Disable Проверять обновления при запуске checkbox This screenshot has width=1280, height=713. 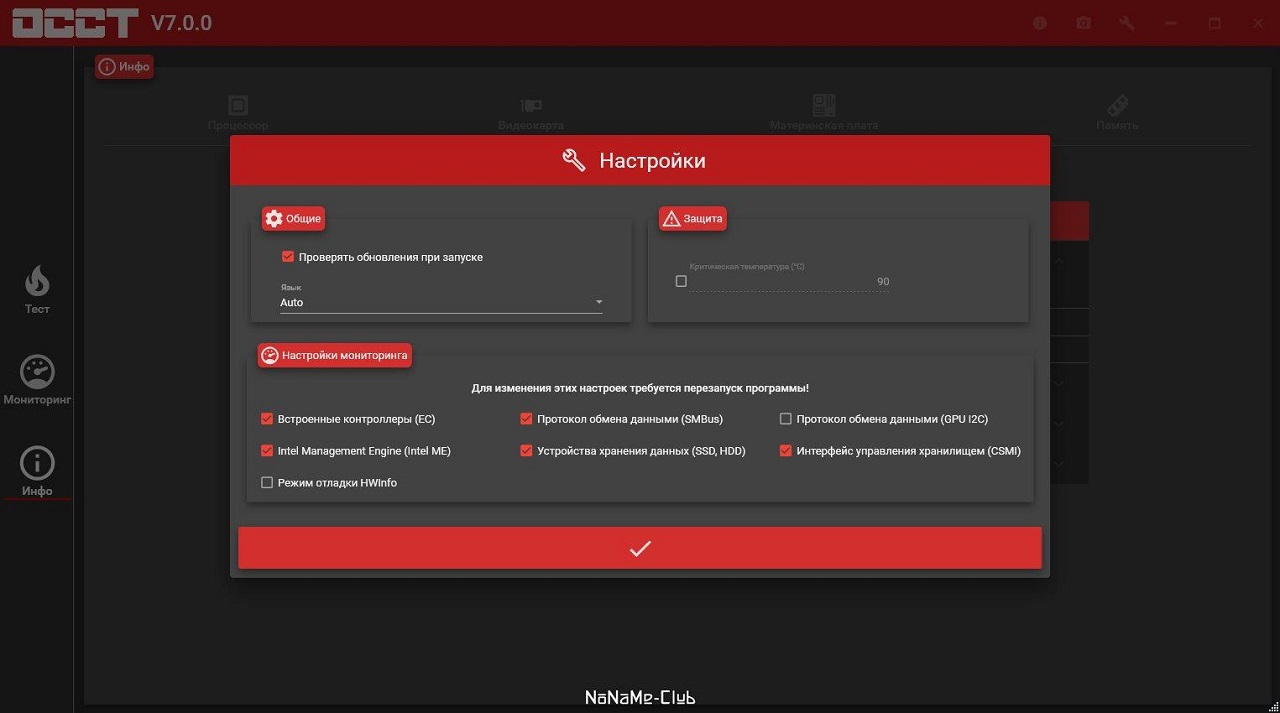[x=288, y=257]
